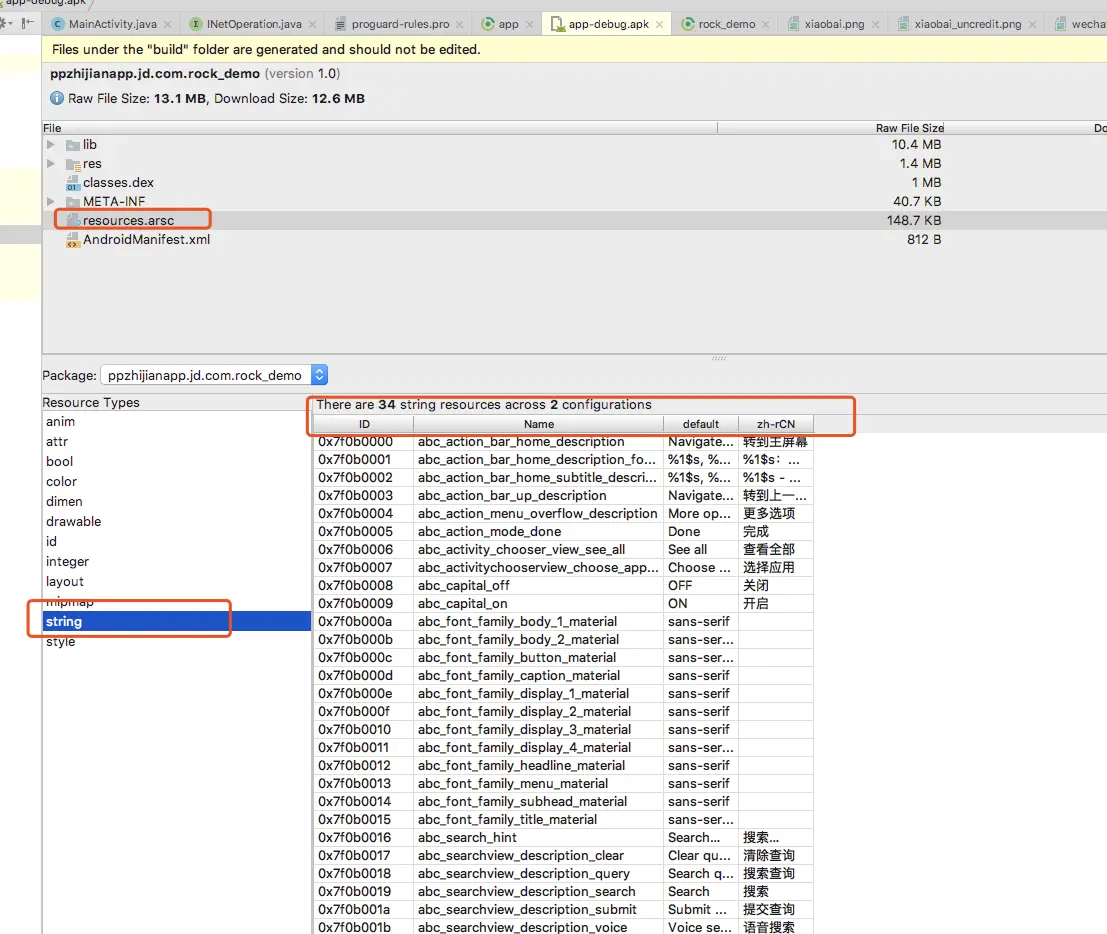Select the attr resource type
The height and width of the screenshot is (934, 1107).
[176, 441]
